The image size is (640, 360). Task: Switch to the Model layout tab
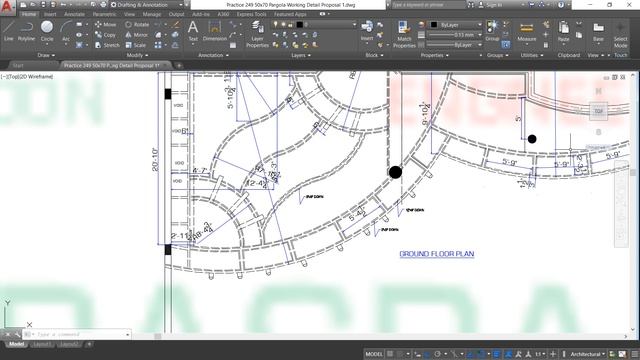[16, 344]
